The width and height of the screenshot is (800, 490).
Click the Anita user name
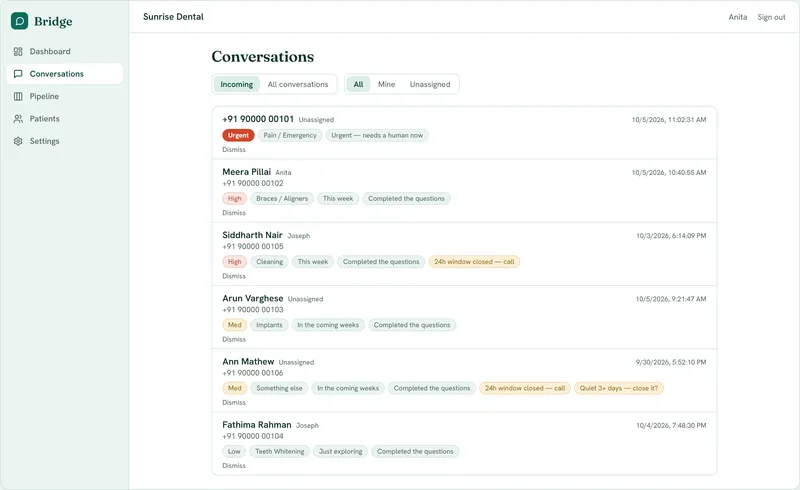[x=738, y=17]
